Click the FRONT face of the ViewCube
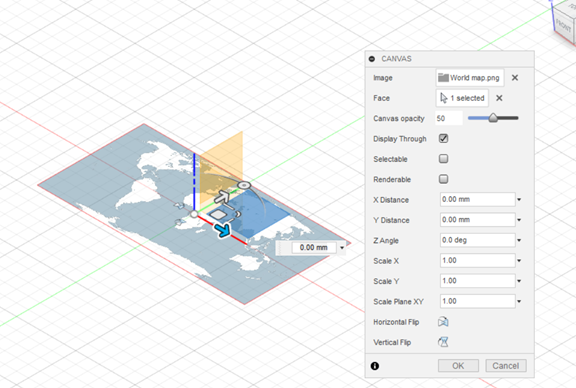 point(563,25)
